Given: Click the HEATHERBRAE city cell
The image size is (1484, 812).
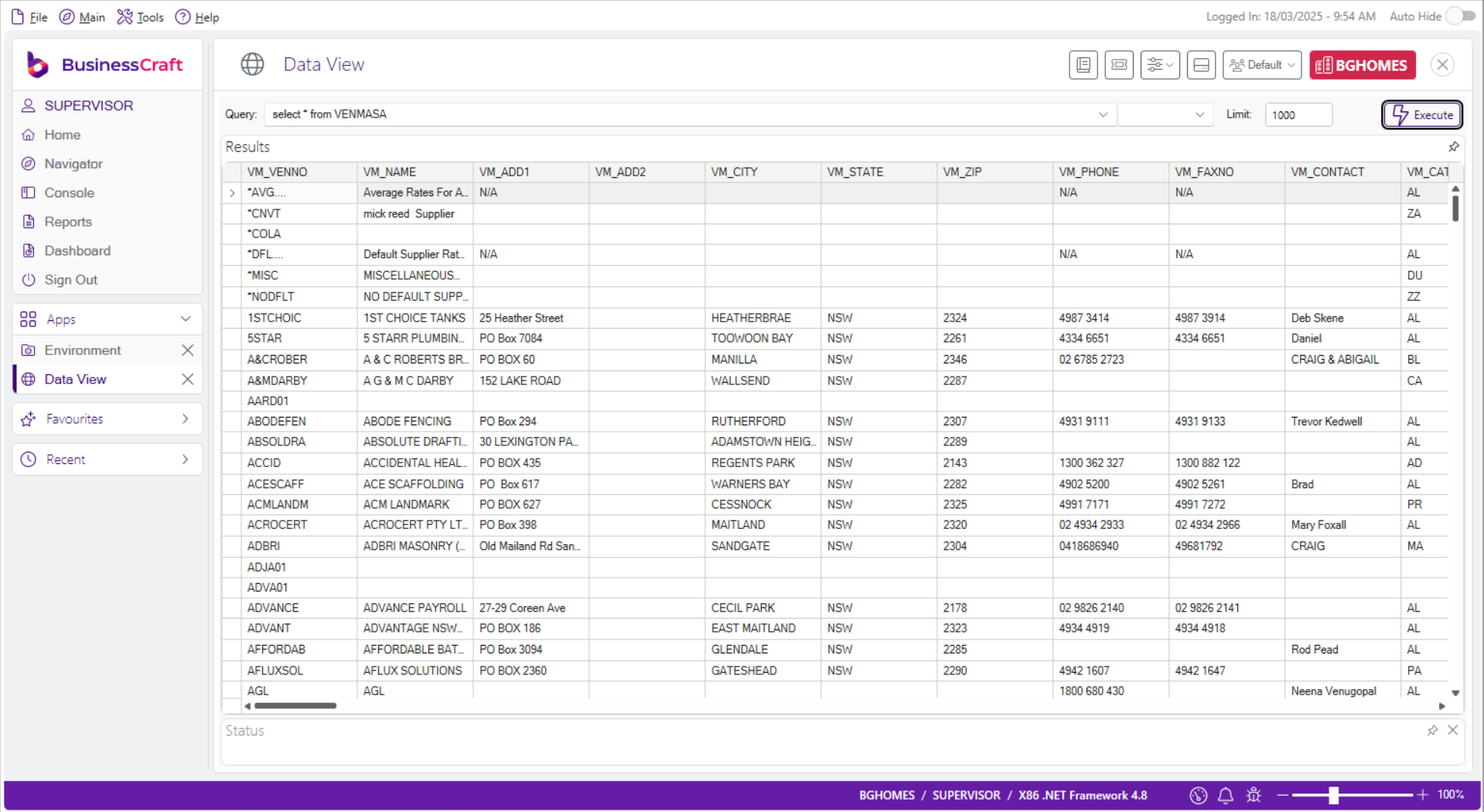Looking at the screenshot, I should [x=762, y=318].
